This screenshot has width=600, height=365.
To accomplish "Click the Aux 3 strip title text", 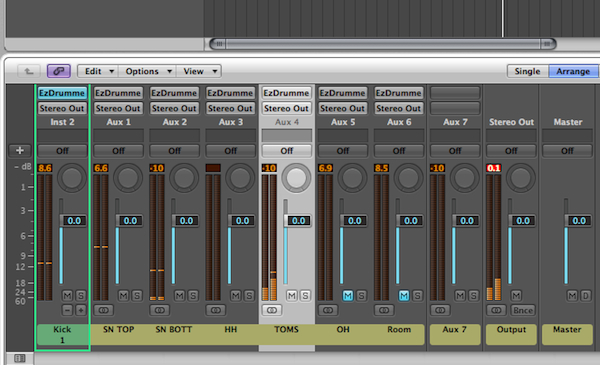I will click(x=231, y=122).
